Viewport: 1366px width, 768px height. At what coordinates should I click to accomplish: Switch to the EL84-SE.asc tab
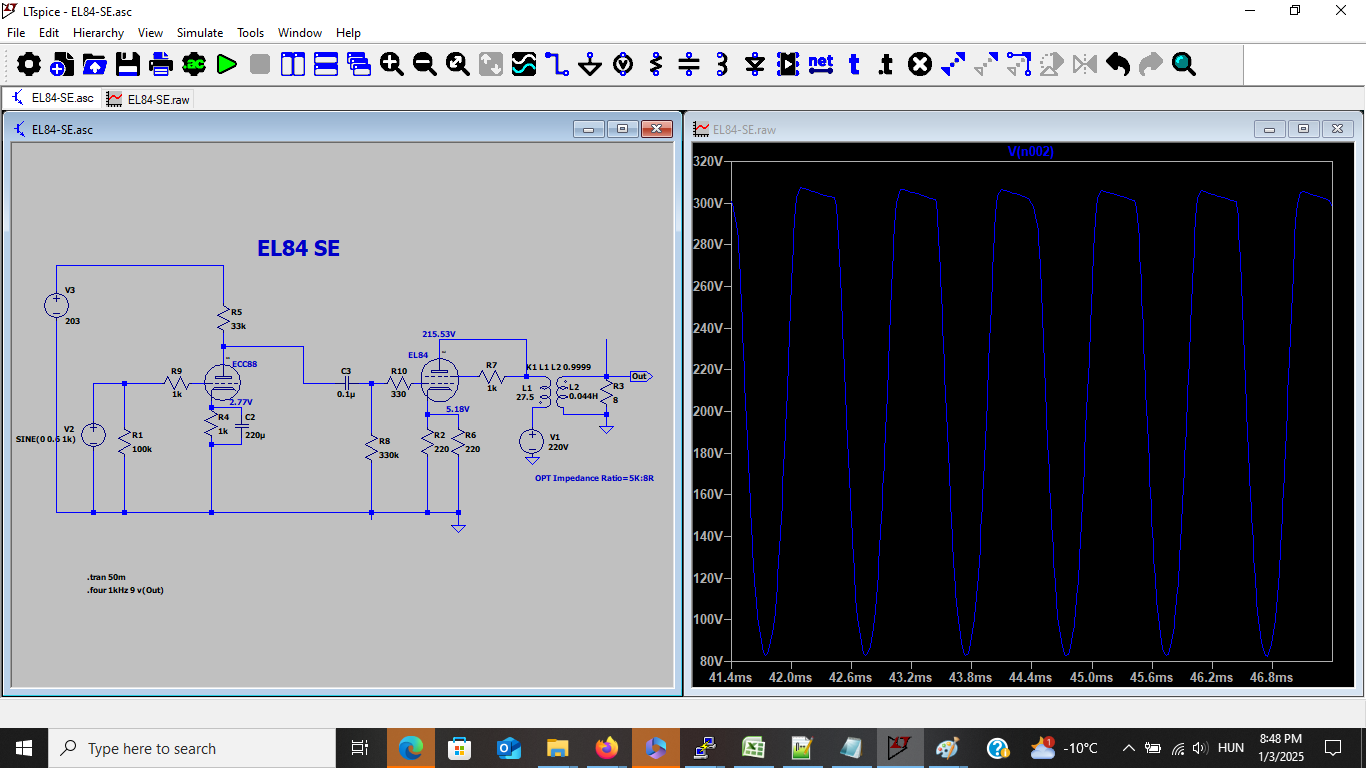51,98
